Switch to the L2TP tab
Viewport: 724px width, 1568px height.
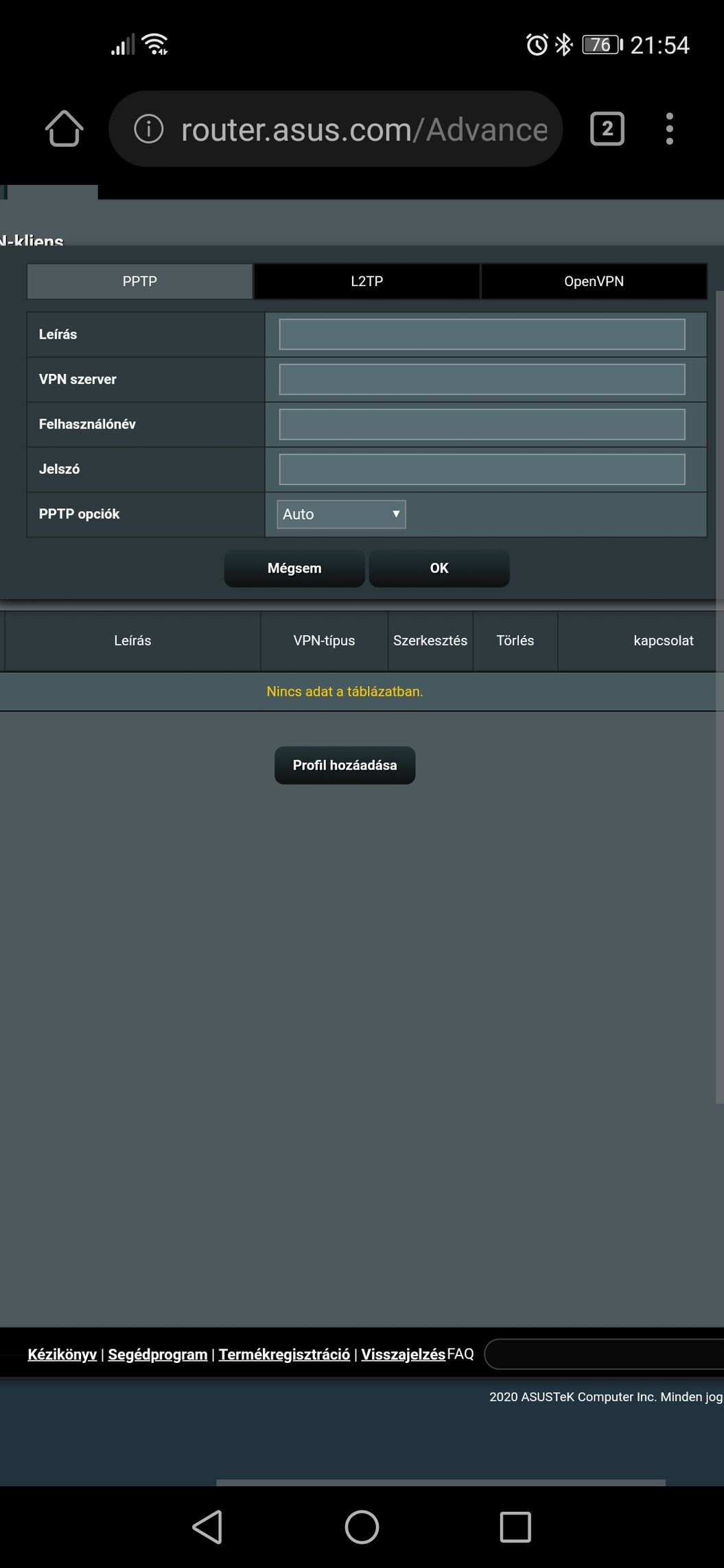[x=367, y=281]
